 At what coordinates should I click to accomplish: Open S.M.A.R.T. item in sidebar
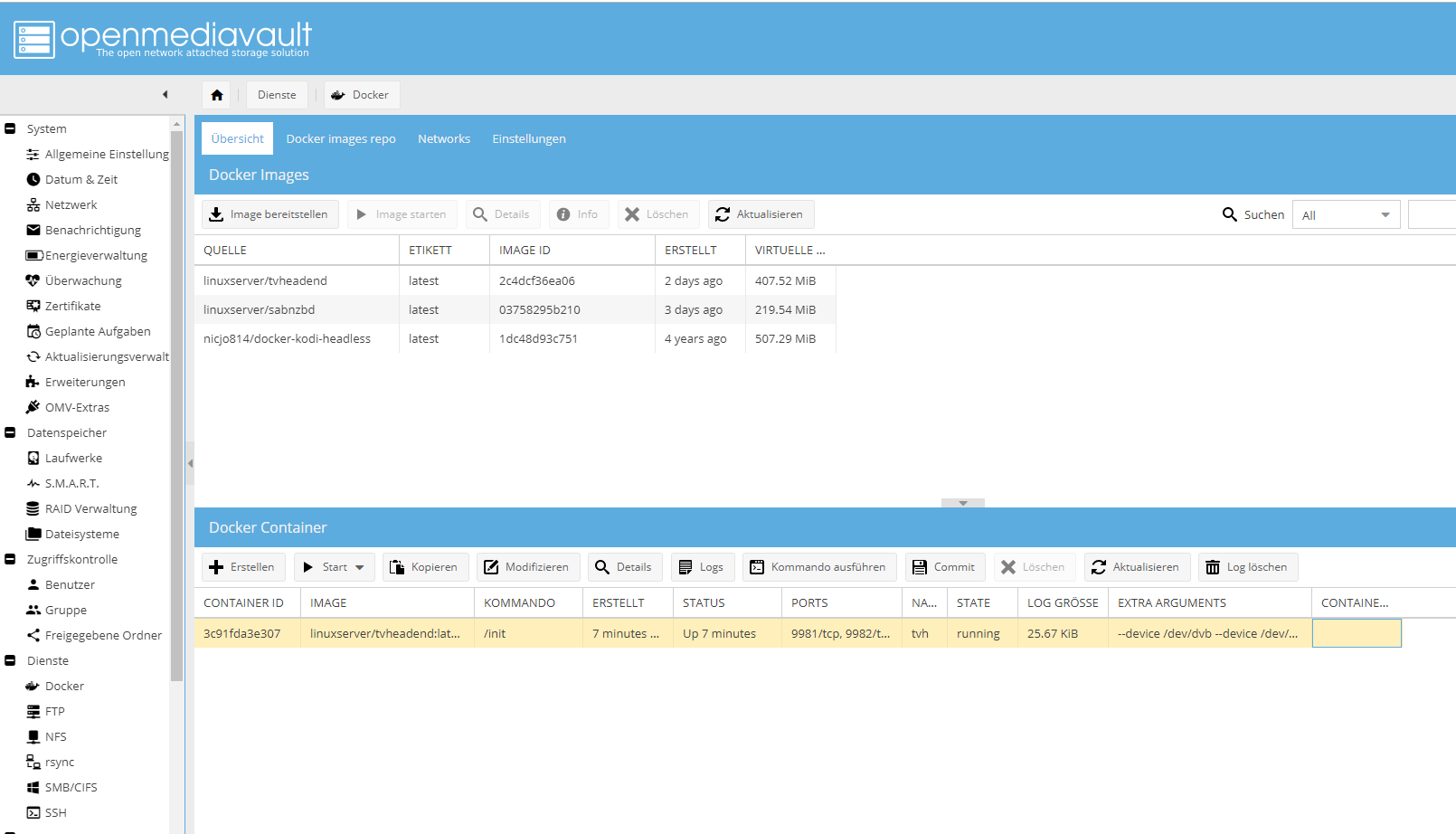[62, 483]
